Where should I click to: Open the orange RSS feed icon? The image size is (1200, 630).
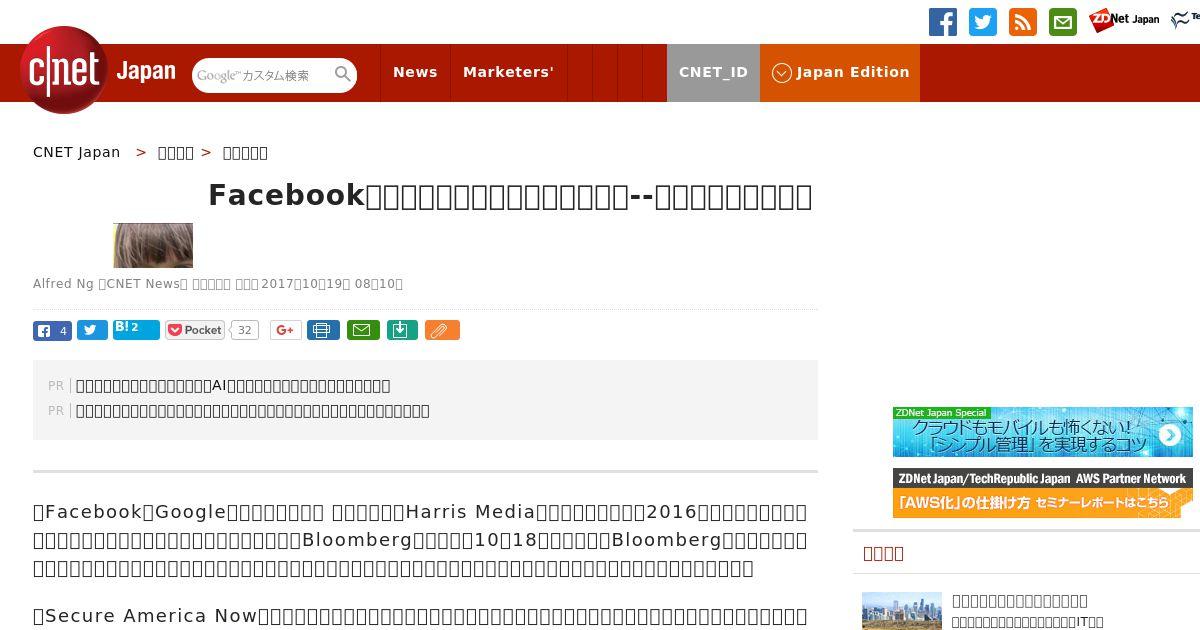1023,22
